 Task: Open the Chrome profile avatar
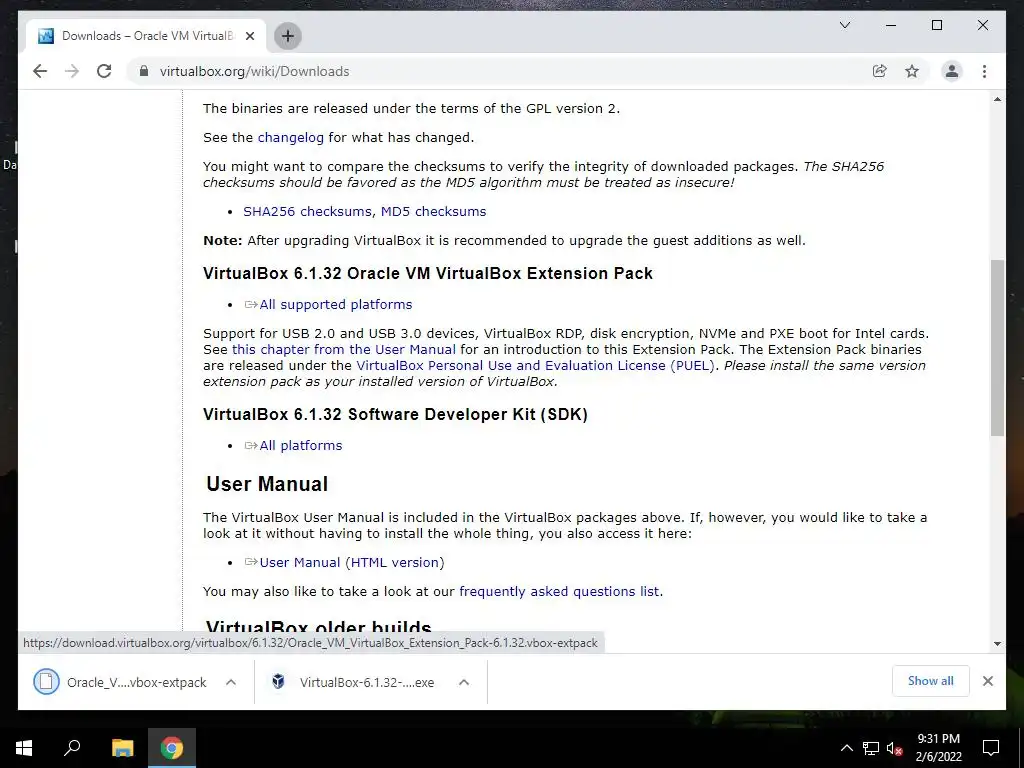coord(952,71)
